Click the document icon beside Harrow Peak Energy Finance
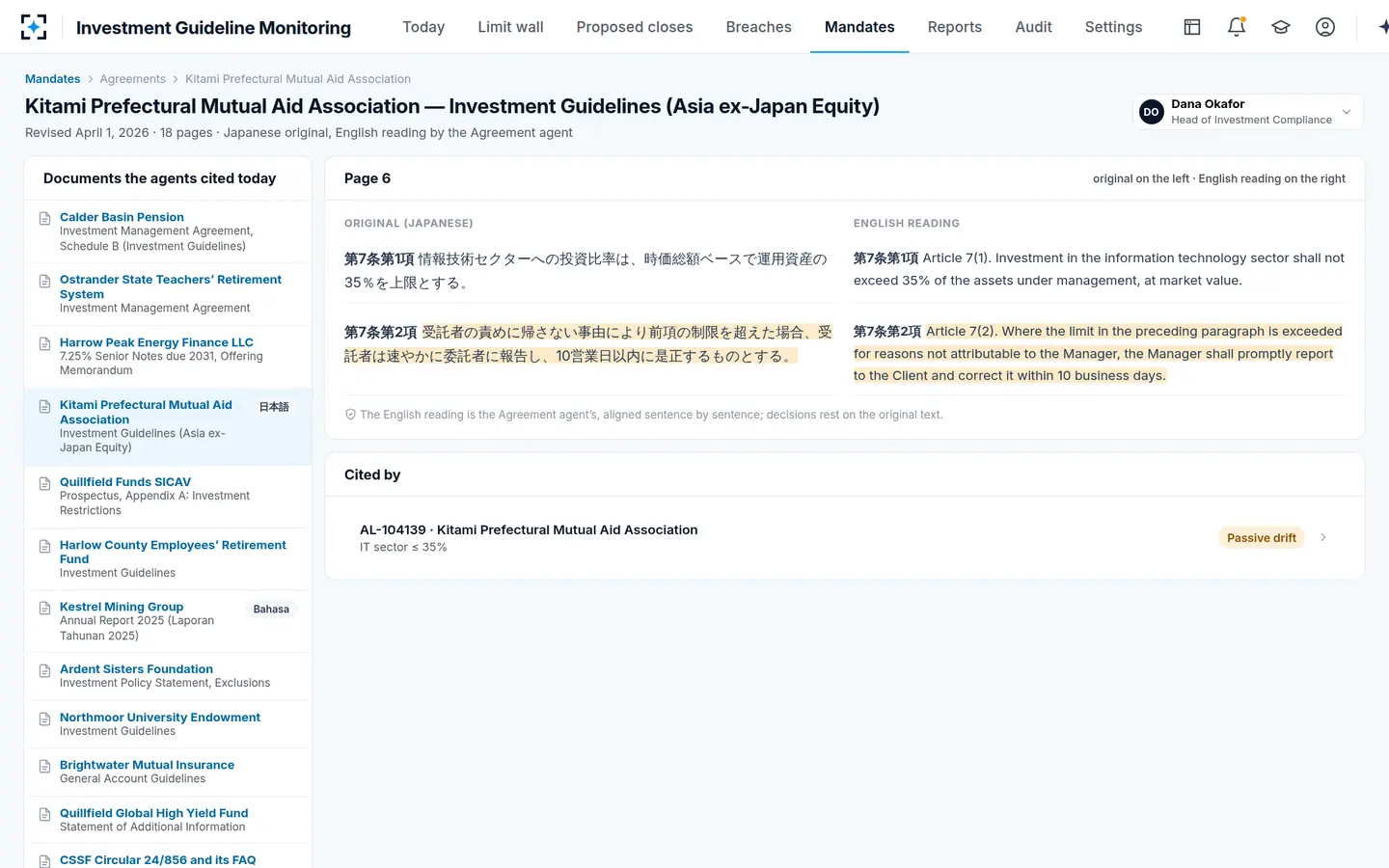This screenshot has width=1389, height=868. (x=44, y=343)
